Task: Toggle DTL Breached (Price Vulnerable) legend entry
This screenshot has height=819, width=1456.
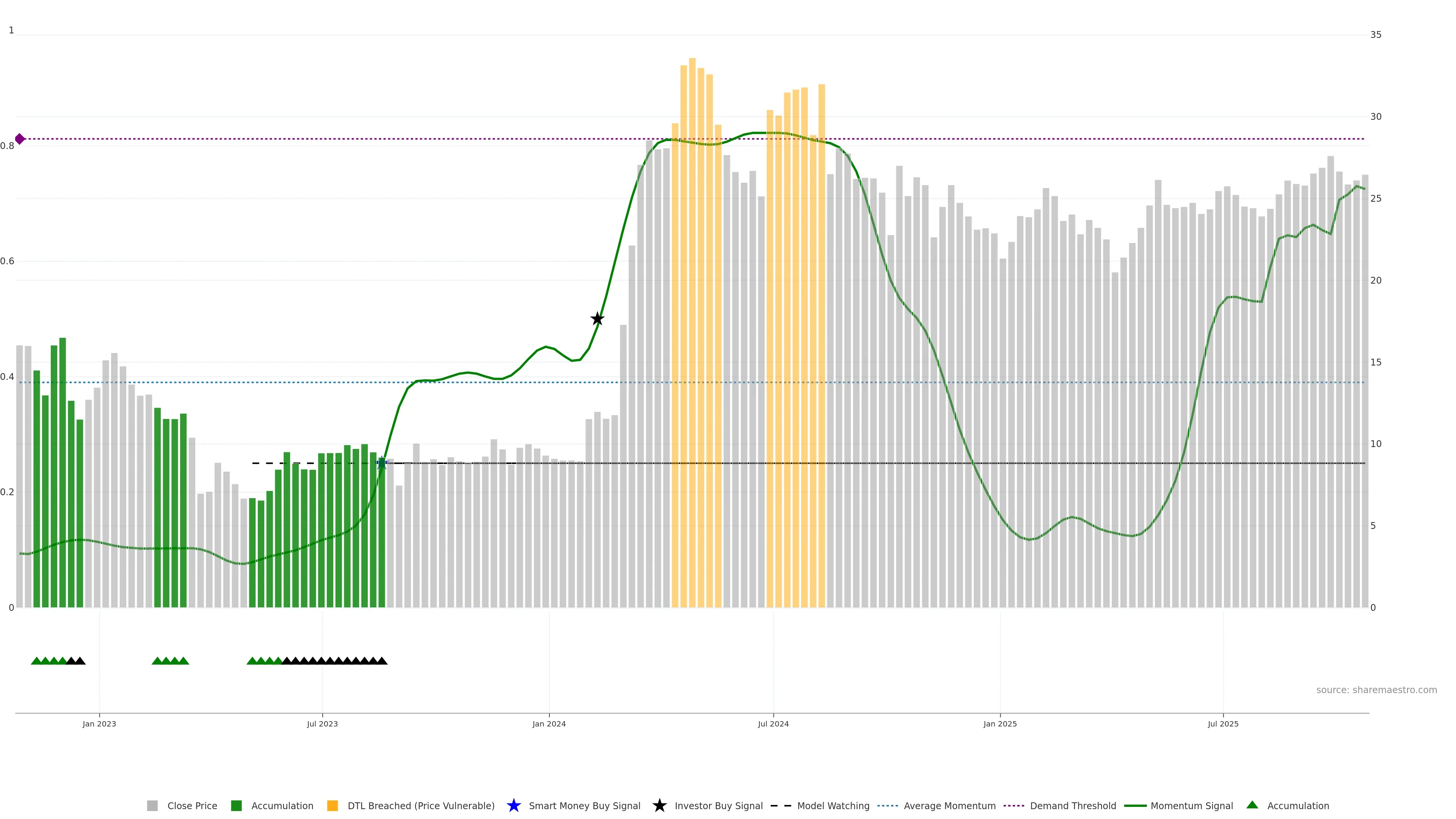Action: coord(420,805)
